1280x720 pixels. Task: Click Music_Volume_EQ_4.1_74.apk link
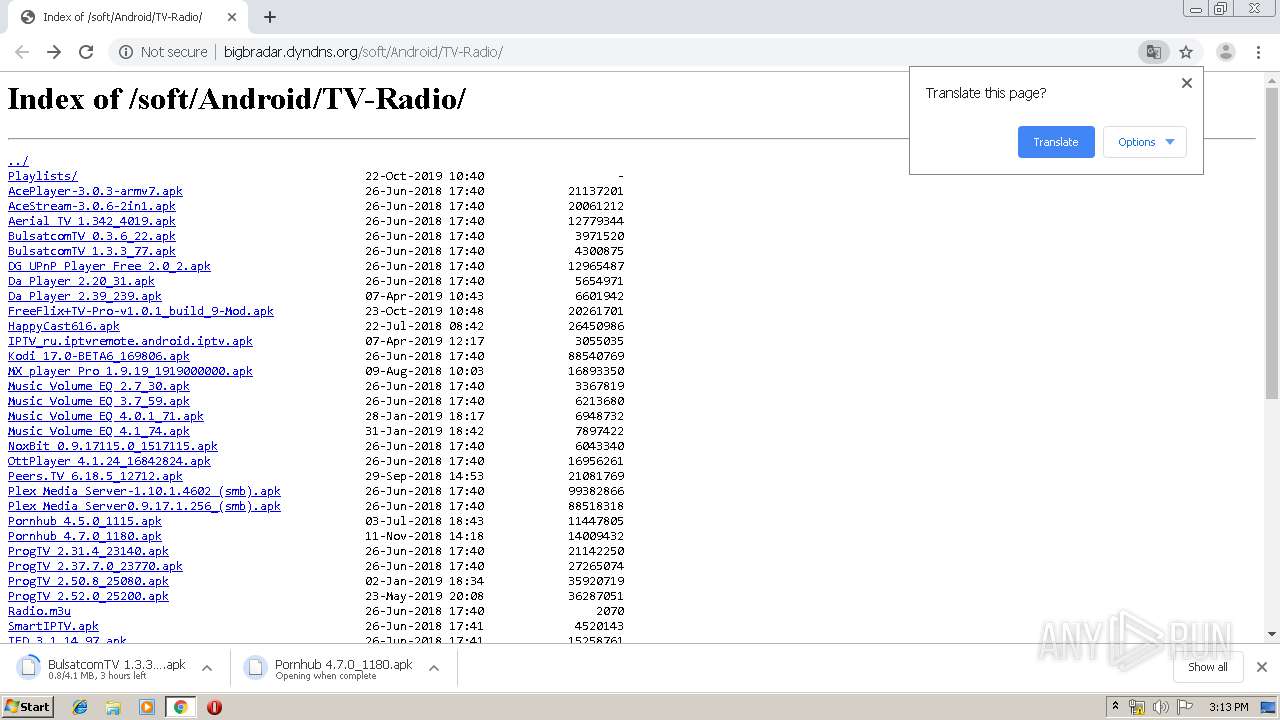pyautogui.click(x=99, y=431)
